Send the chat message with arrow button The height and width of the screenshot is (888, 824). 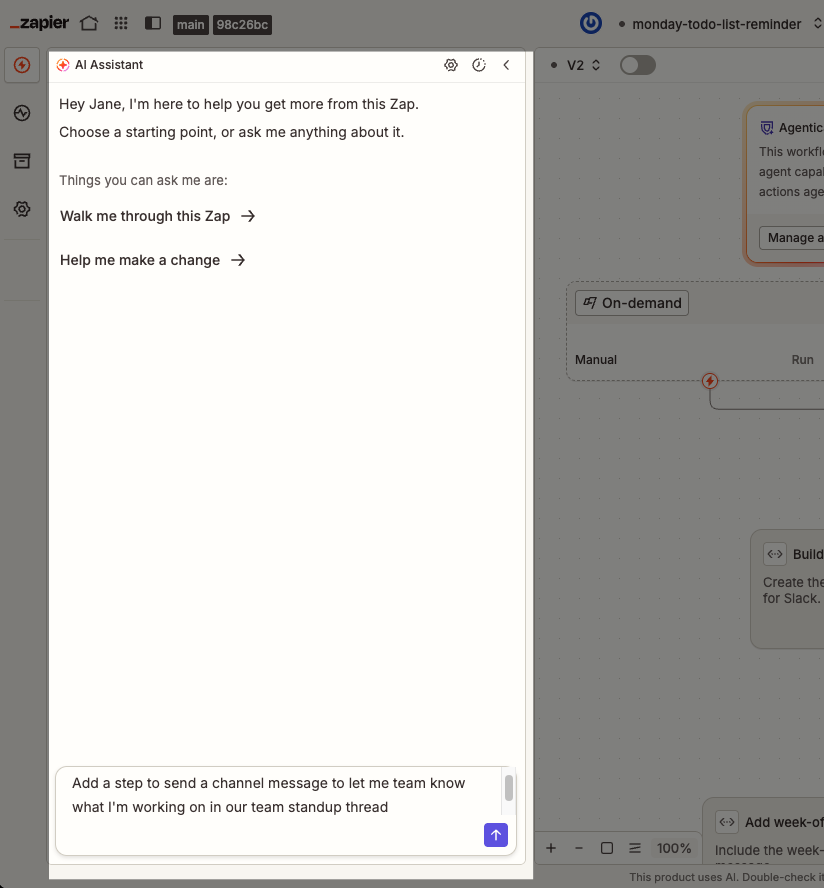click(x=496, y=835)
